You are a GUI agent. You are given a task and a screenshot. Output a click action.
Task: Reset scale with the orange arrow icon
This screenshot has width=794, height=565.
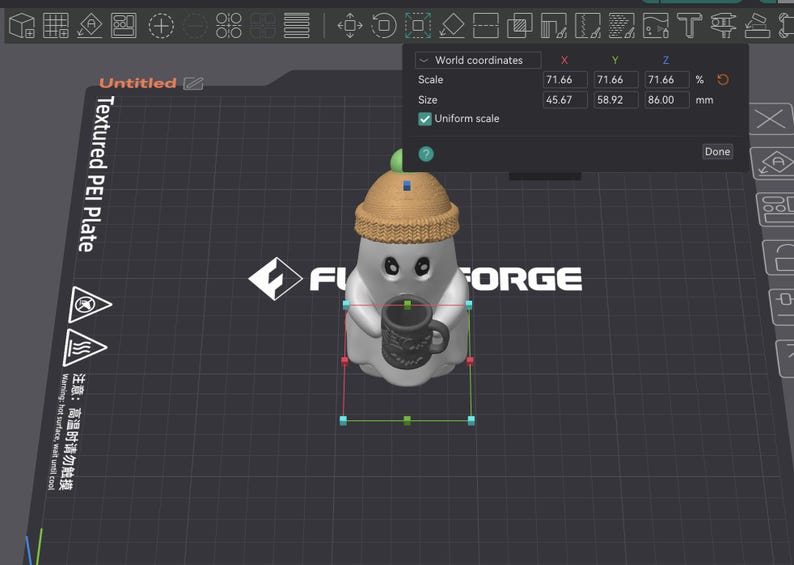(x=723, y=79)
